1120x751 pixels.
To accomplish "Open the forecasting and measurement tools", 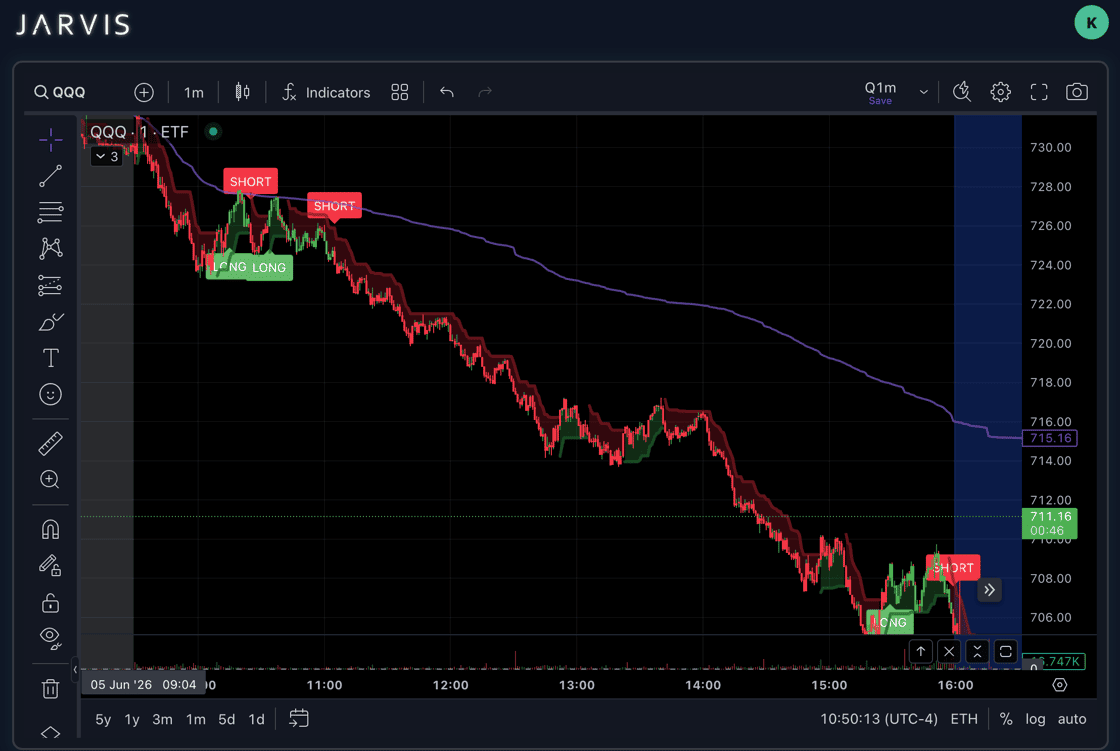I will coord(50,285).
